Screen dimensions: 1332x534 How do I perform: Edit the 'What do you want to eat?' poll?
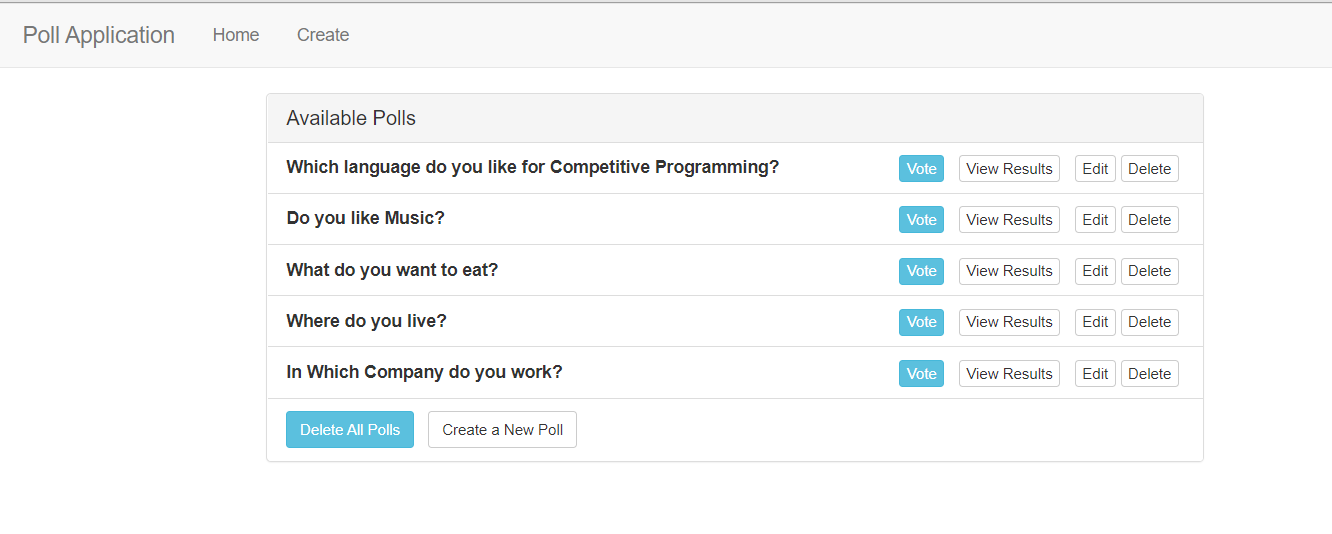1095,271
